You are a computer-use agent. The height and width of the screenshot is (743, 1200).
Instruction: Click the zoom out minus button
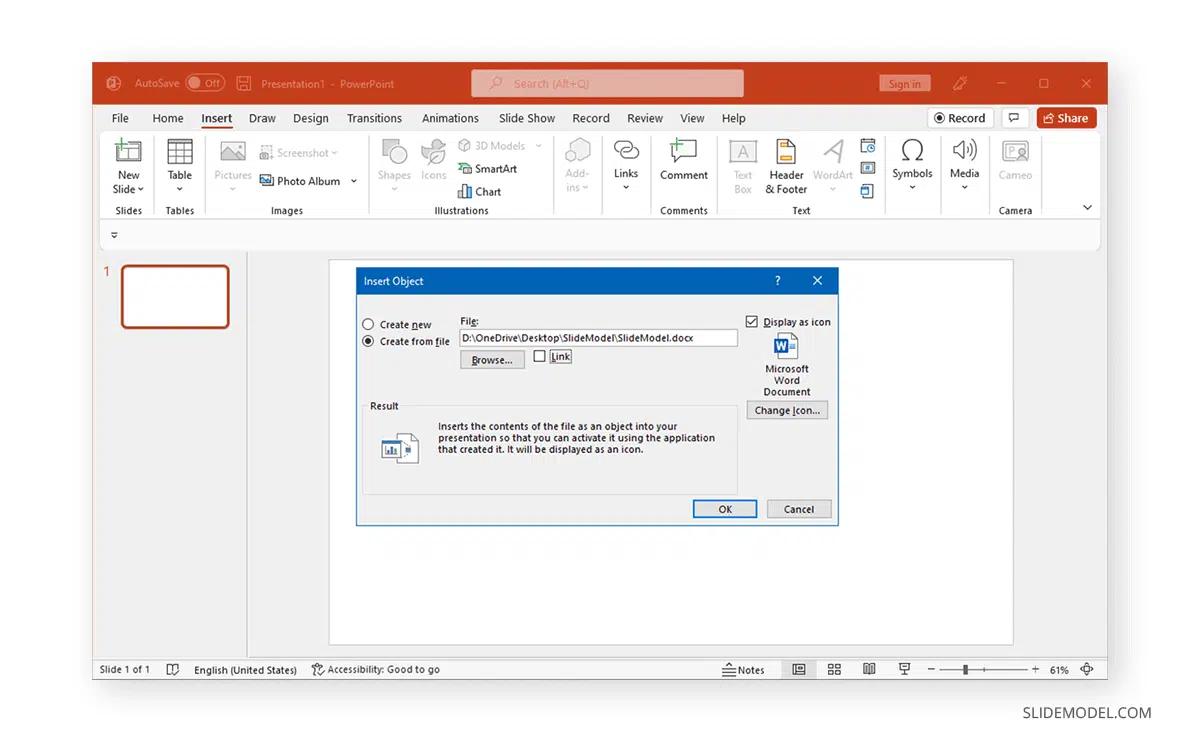pyautogui.click(x=931, y=669)
